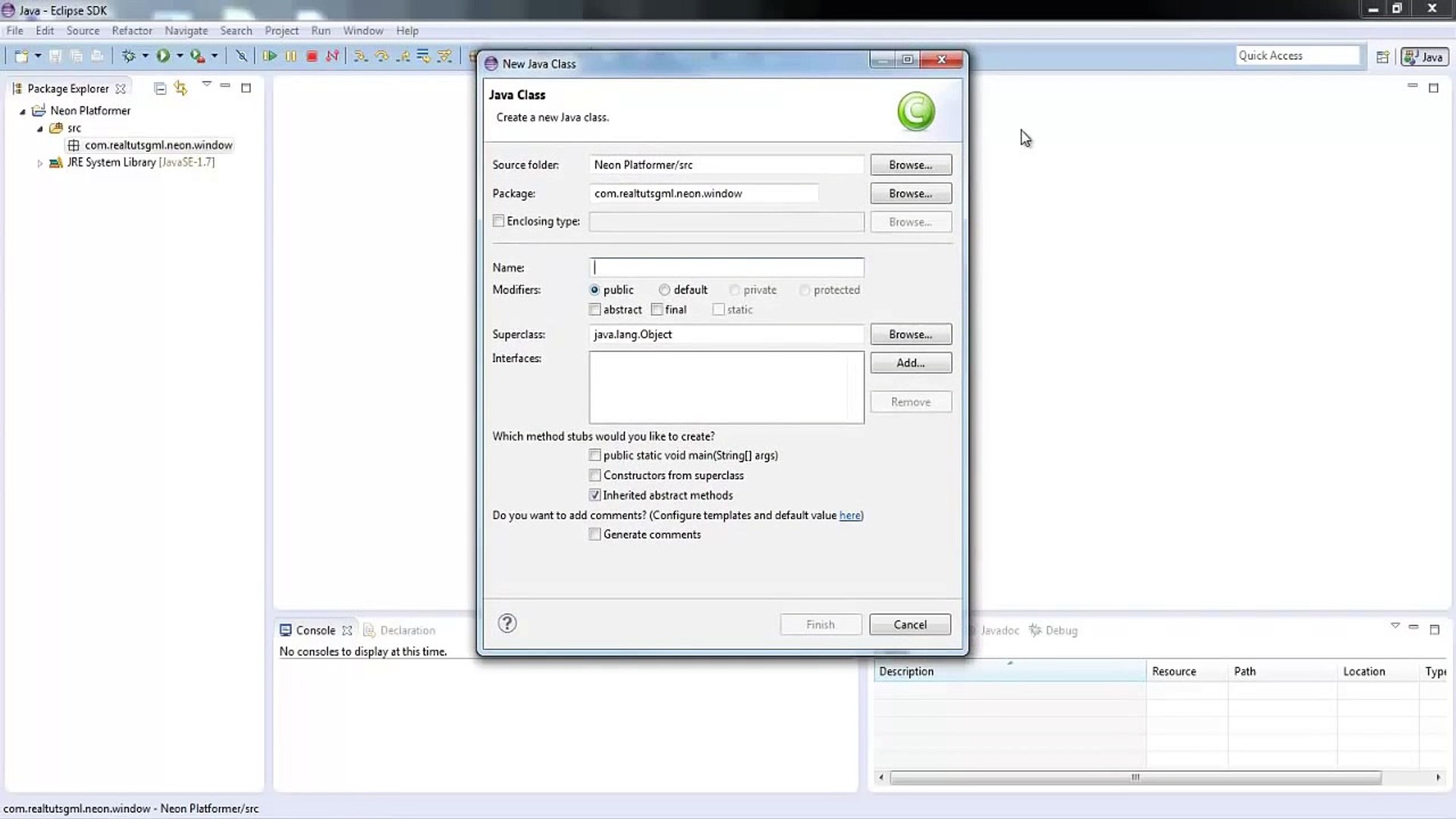This screenshot has height=819, width=1456.
Task: Collapse the Neon Platformer project tree
Action: click(x=22, y=110)
